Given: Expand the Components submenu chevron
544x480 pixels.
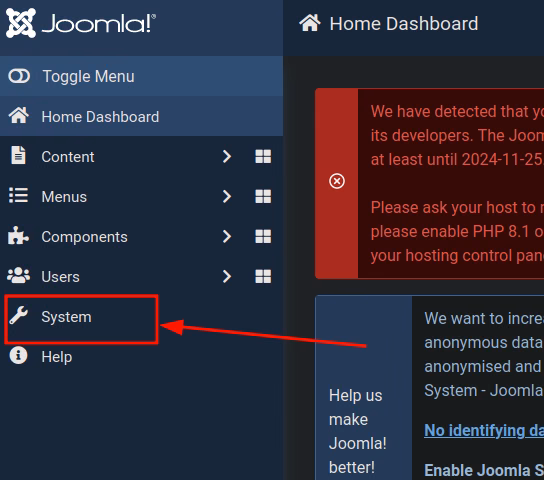Looking at the screenshot, I should pyautogui.click(x=227, y=237).
